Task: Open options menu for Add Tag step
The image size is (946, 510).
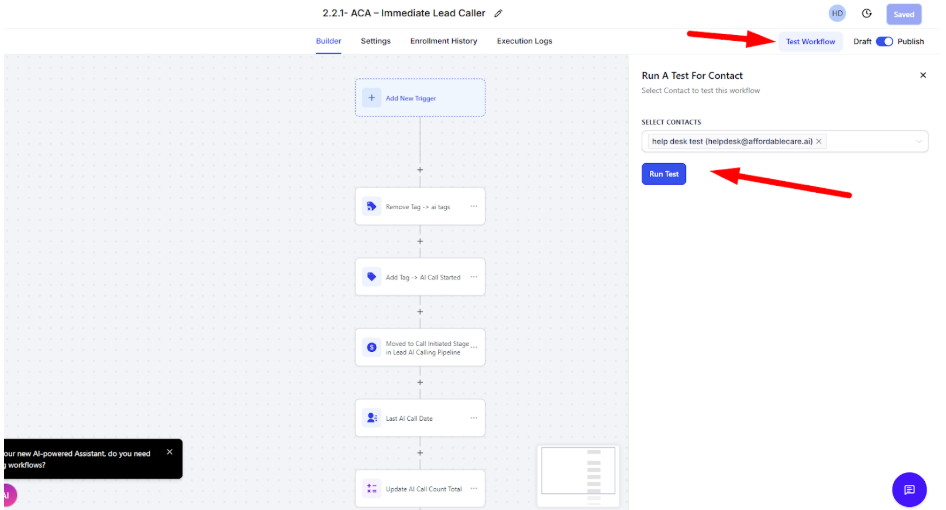Action: click(x=474, y=277)
